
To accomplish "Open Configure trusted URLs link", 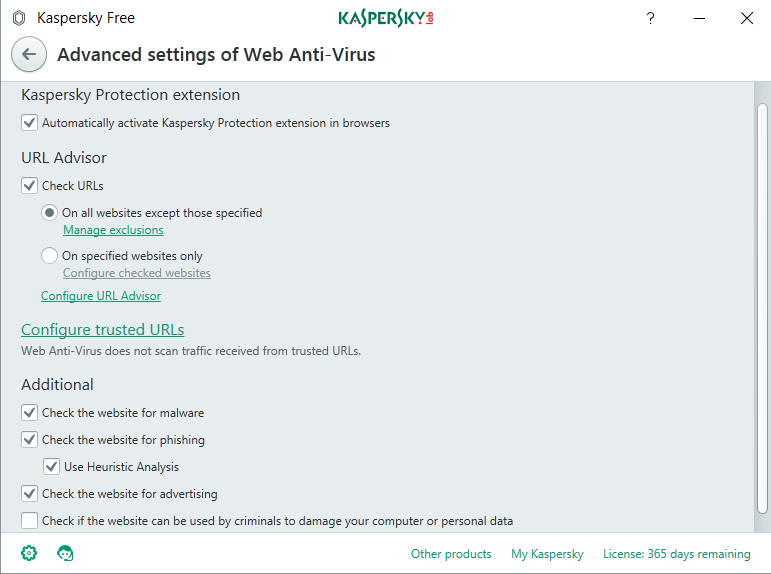I will click(103, 330).
